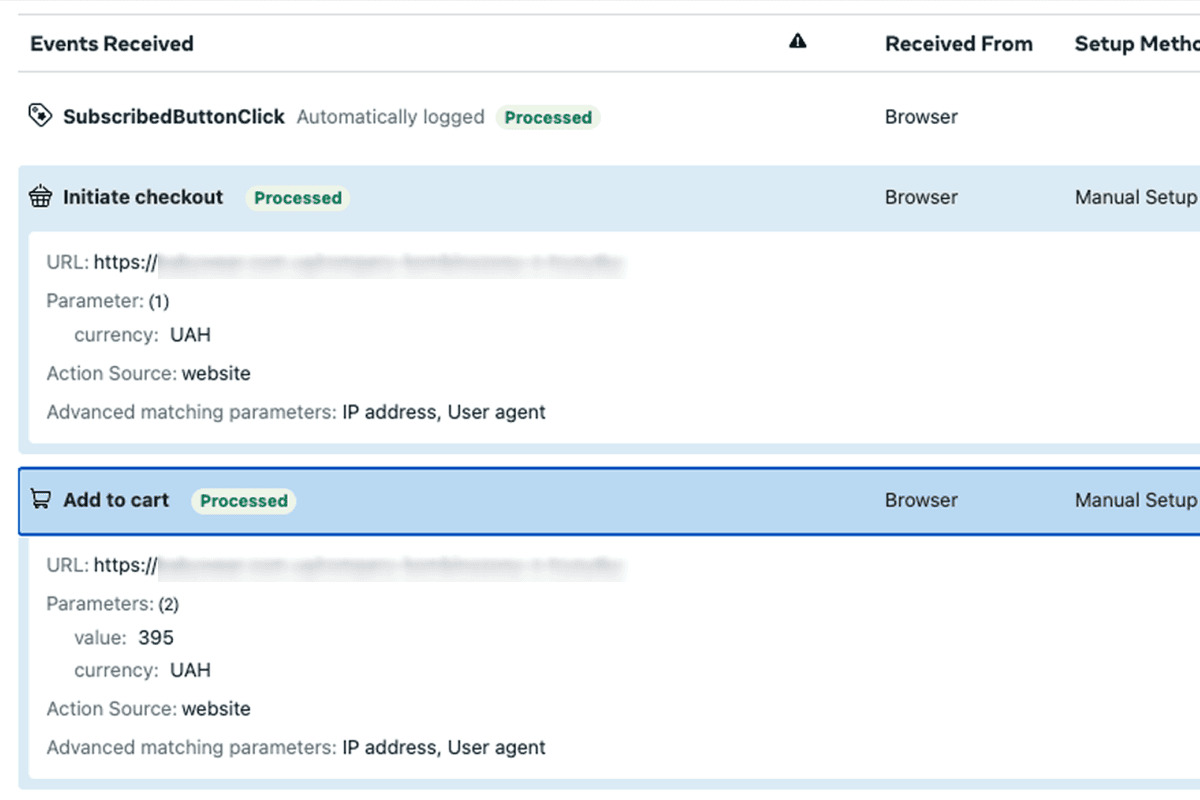
Task: Click the warning triangle column icon
Action: pos(797,41)
